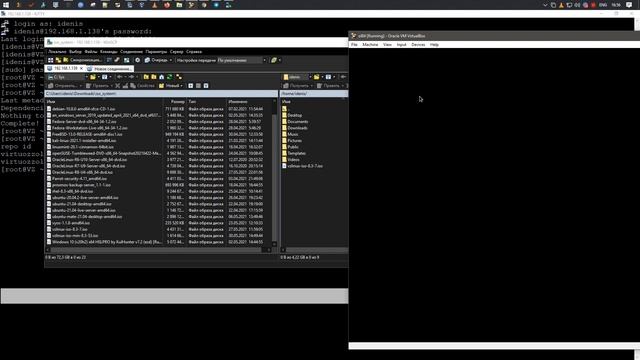Open the Windows Start button
The height and width of the screenshot is (360, 640).
coord(6,4)
